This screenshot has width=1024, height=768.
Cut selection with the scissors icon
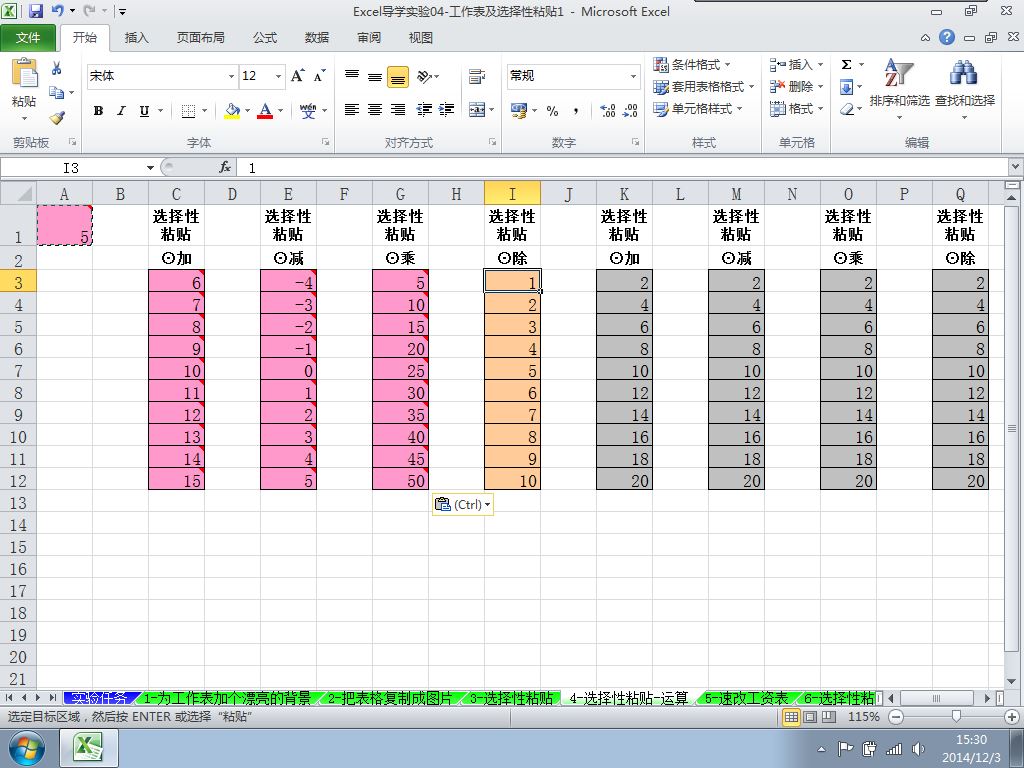pyautogui.click(x=57, y=68)
